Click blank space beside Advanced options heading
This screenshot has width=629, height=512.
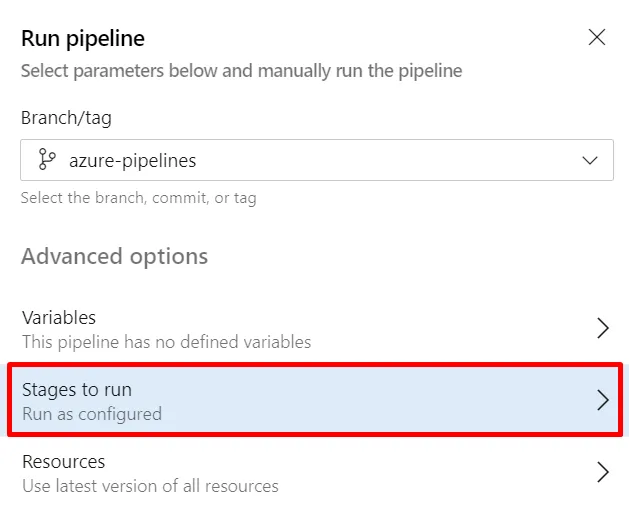point(420,256)
